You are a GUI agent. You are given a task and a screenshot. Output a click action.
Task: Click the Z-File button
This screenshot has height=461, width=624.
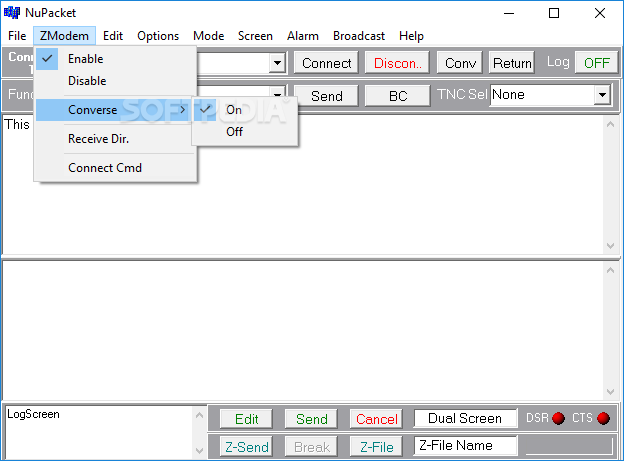376,447
